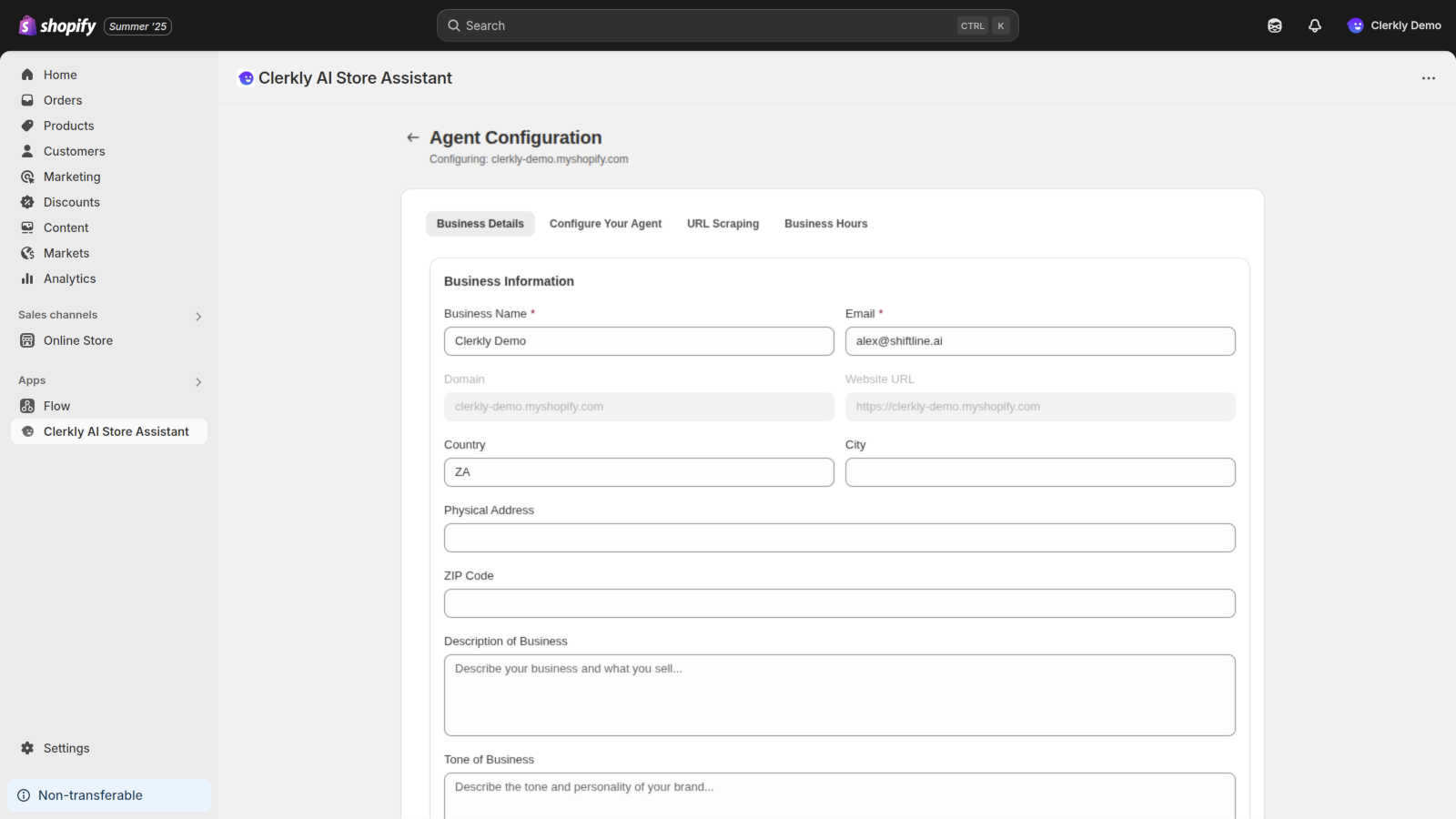This screenshot has width=1456, height=819.
Task: Open the Analytics bar chart icon
Action: [27, 278]
